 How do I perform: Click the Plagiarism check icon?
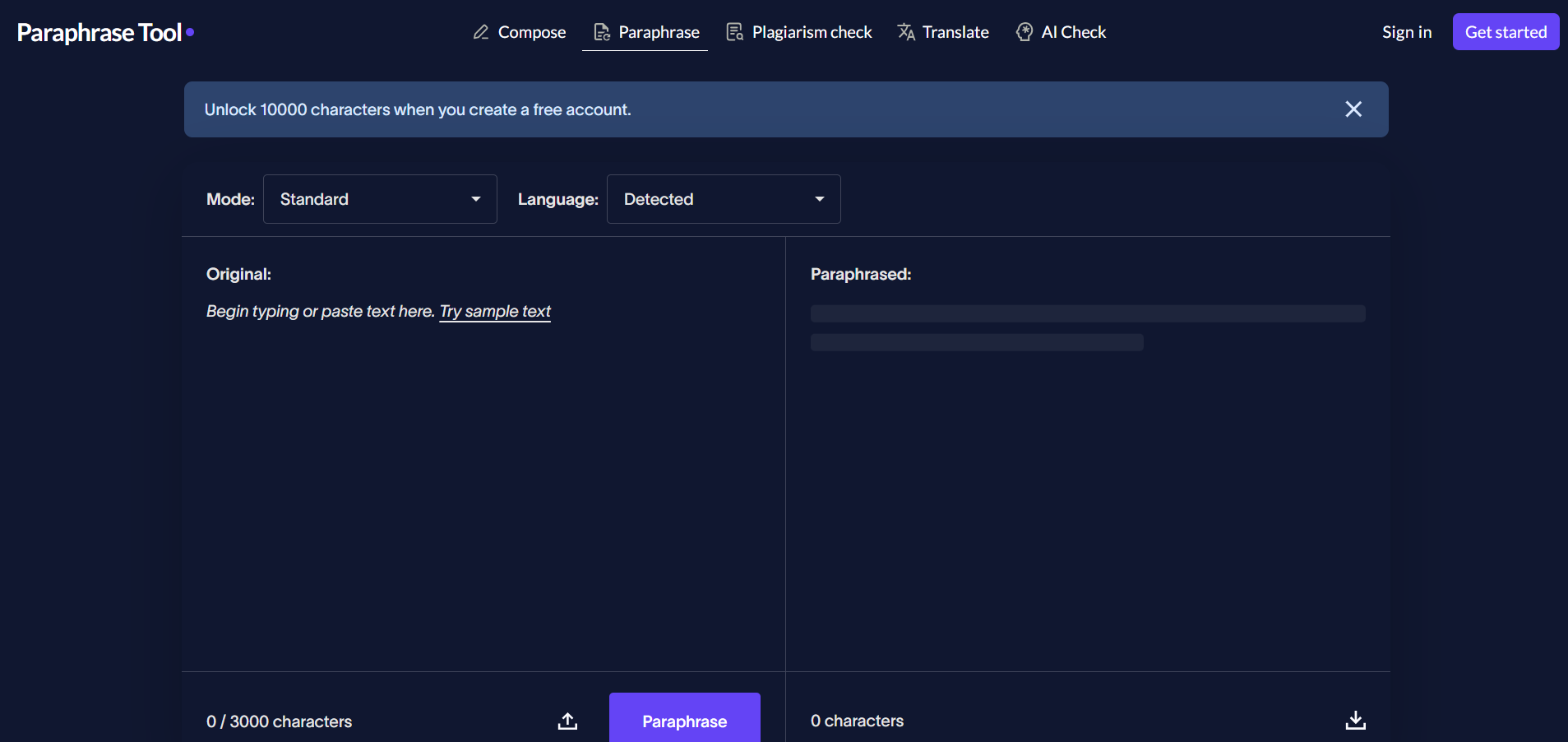[x=734, y=32]
